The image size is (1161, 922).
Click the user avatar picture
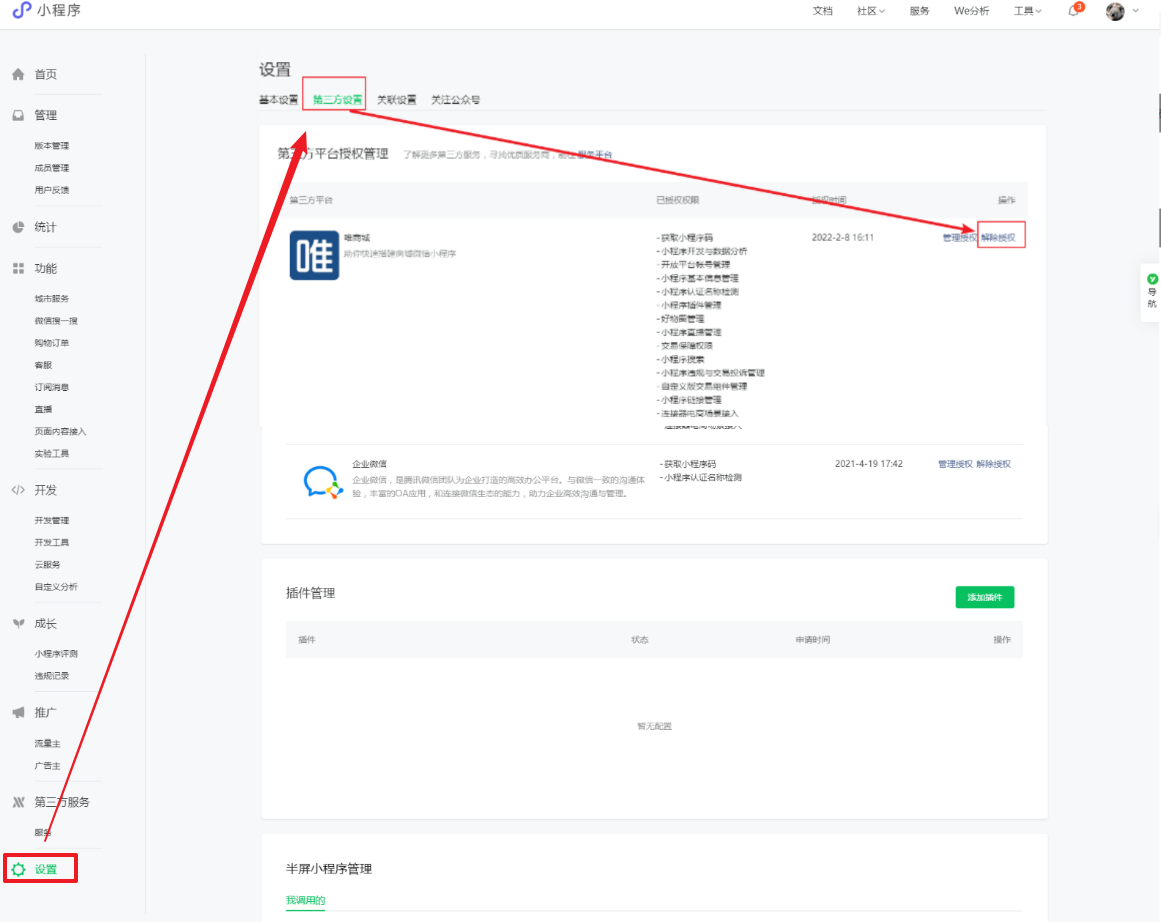coord(1116,11)
